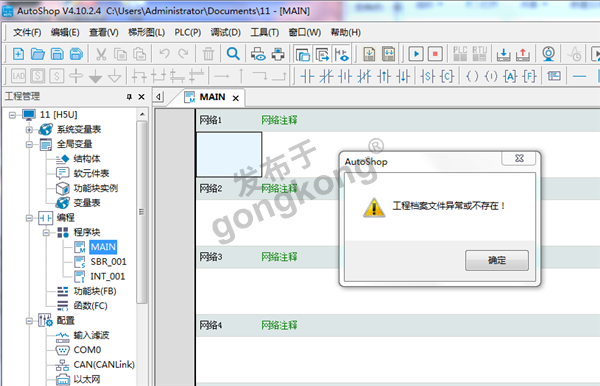Select 软元件表 in project tree
The height and width of the screenshot is (386, 600).
(x=91, y=173)
